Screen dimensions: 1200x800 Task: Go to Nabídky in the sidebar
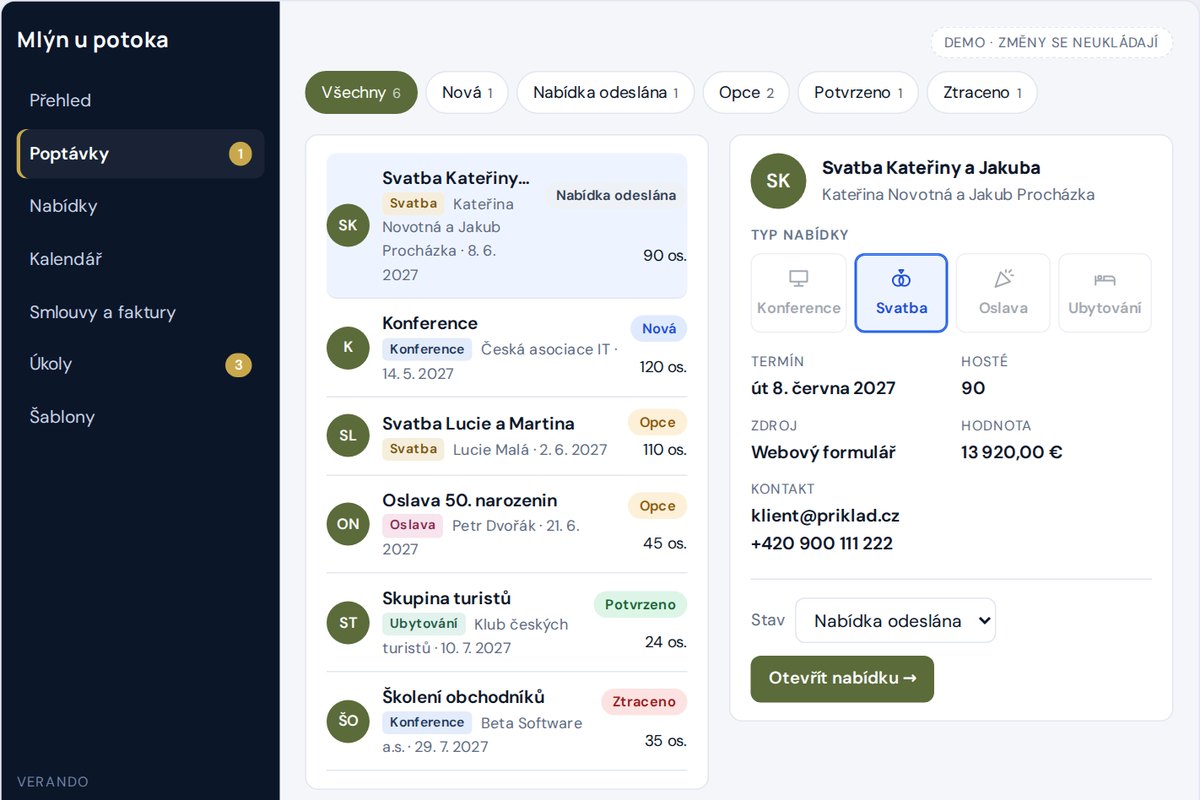tap(141, 206)
